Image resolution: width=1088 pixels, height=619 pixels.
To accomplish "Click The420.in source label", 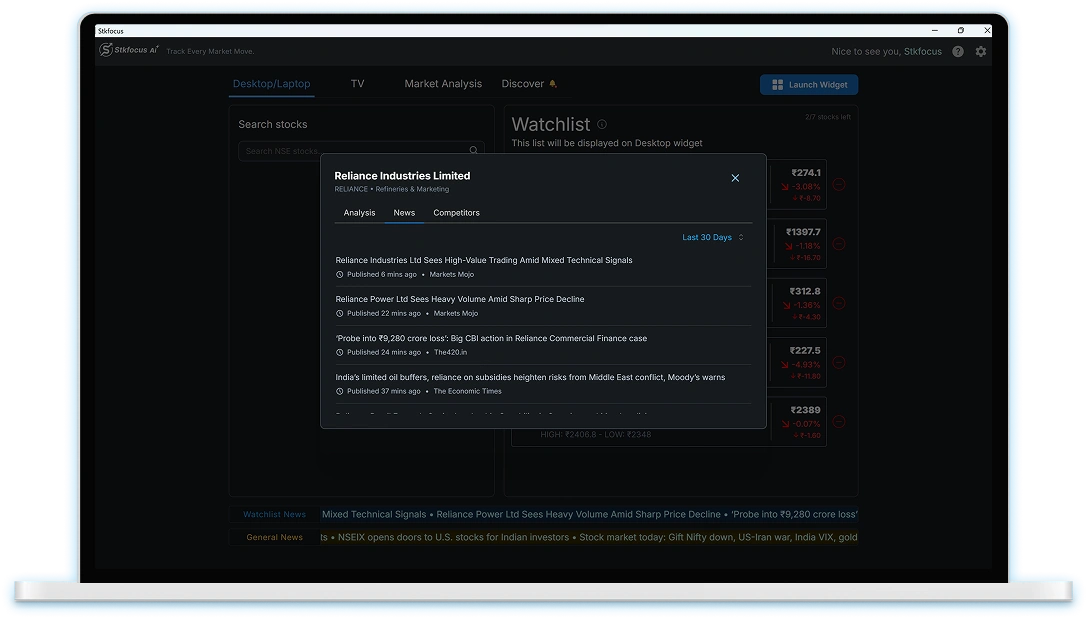I will pos(450,353).
